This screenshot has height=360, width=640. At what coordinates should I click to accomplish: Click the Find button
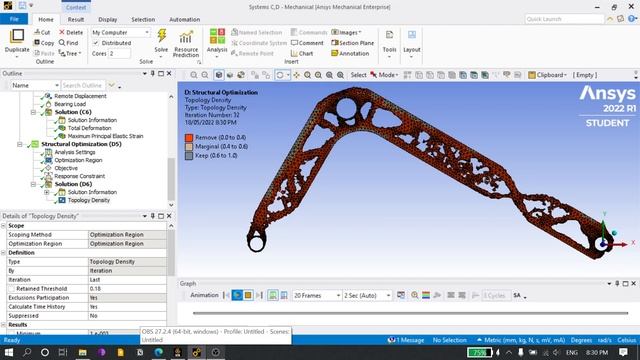point(69,43)
